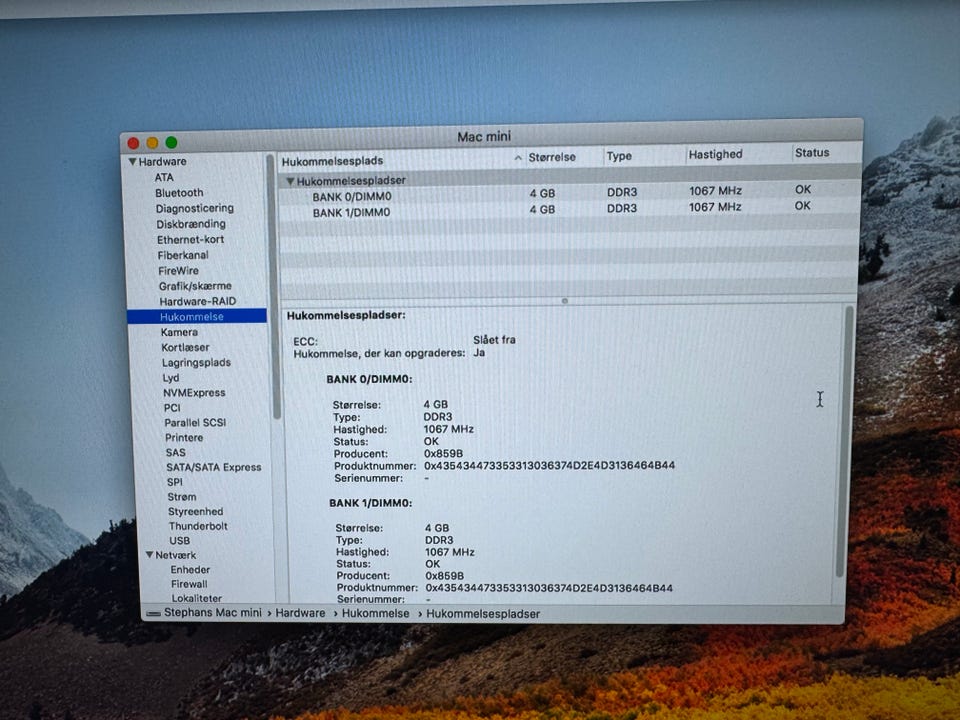Select Styreenhed in the sidebar
This screenshot has height=720, width=960.
[196, 511]
